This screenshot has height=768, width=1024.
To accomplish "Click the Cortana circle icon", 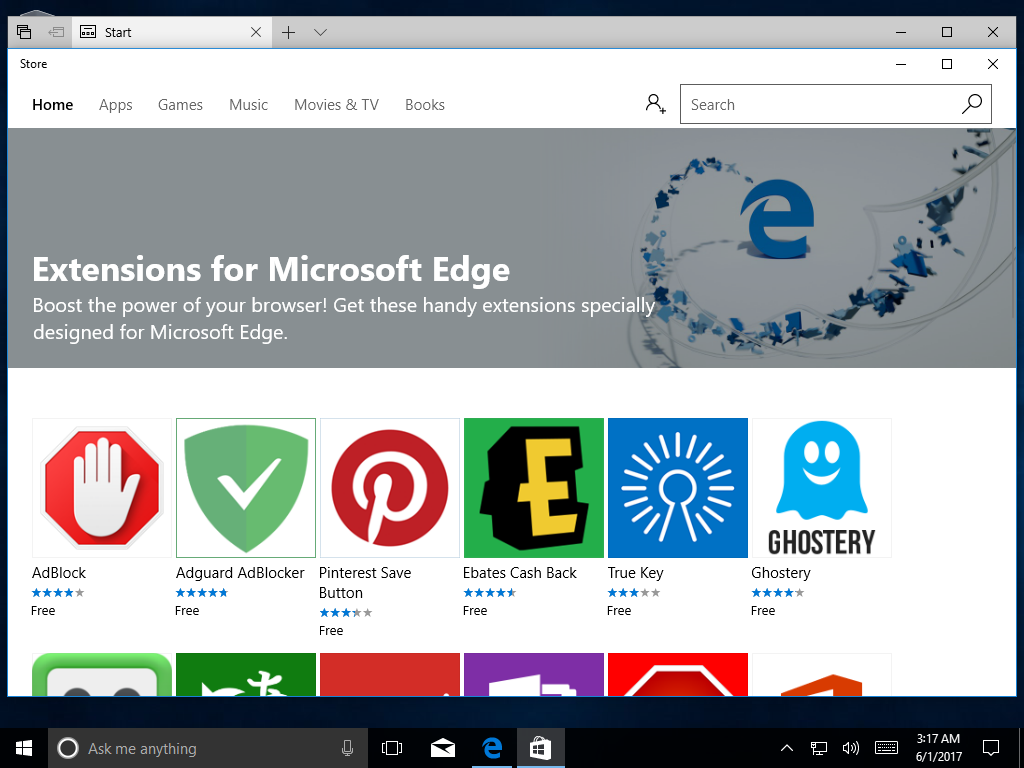I will pos(68,748).
